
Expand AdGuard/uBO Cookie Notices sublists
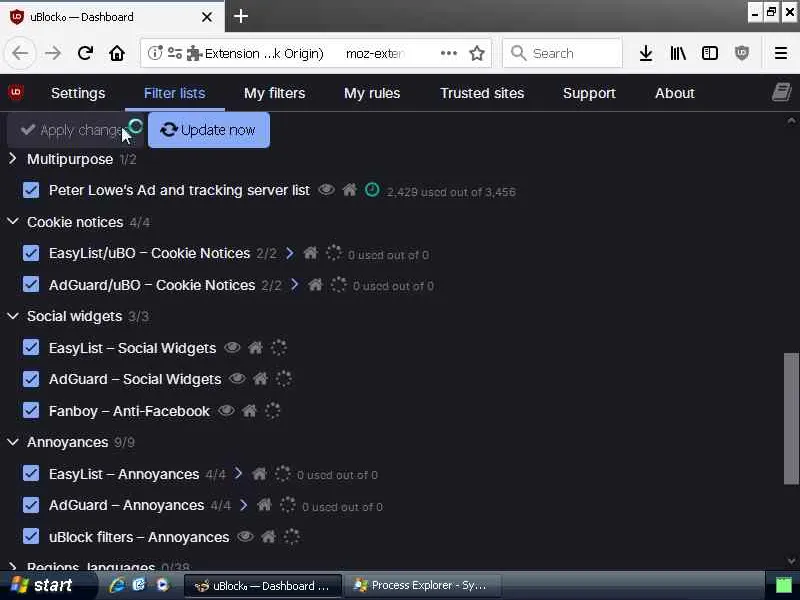[x=294, y=284]
